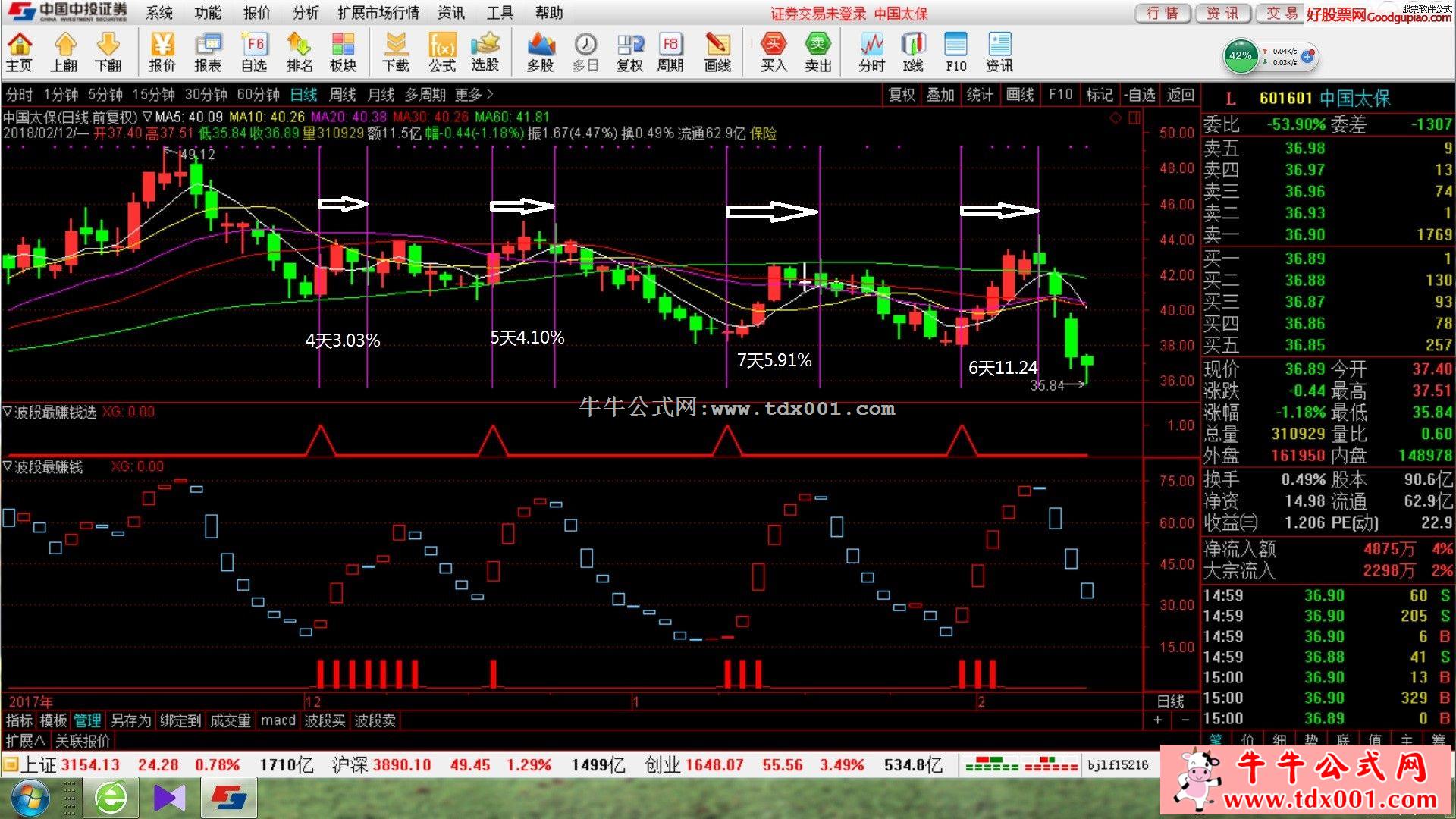The image size is (1456, 819).
Task: Click the 返回 back button
Action: [1181, 95]
